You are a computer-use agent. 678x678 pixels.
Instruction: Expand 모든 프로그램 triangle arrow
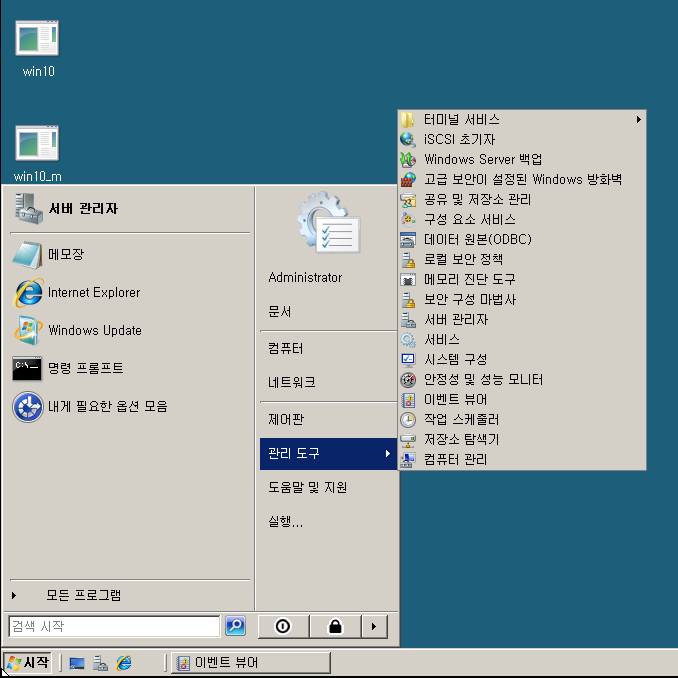pyautogui.click(x=14, y=595)
